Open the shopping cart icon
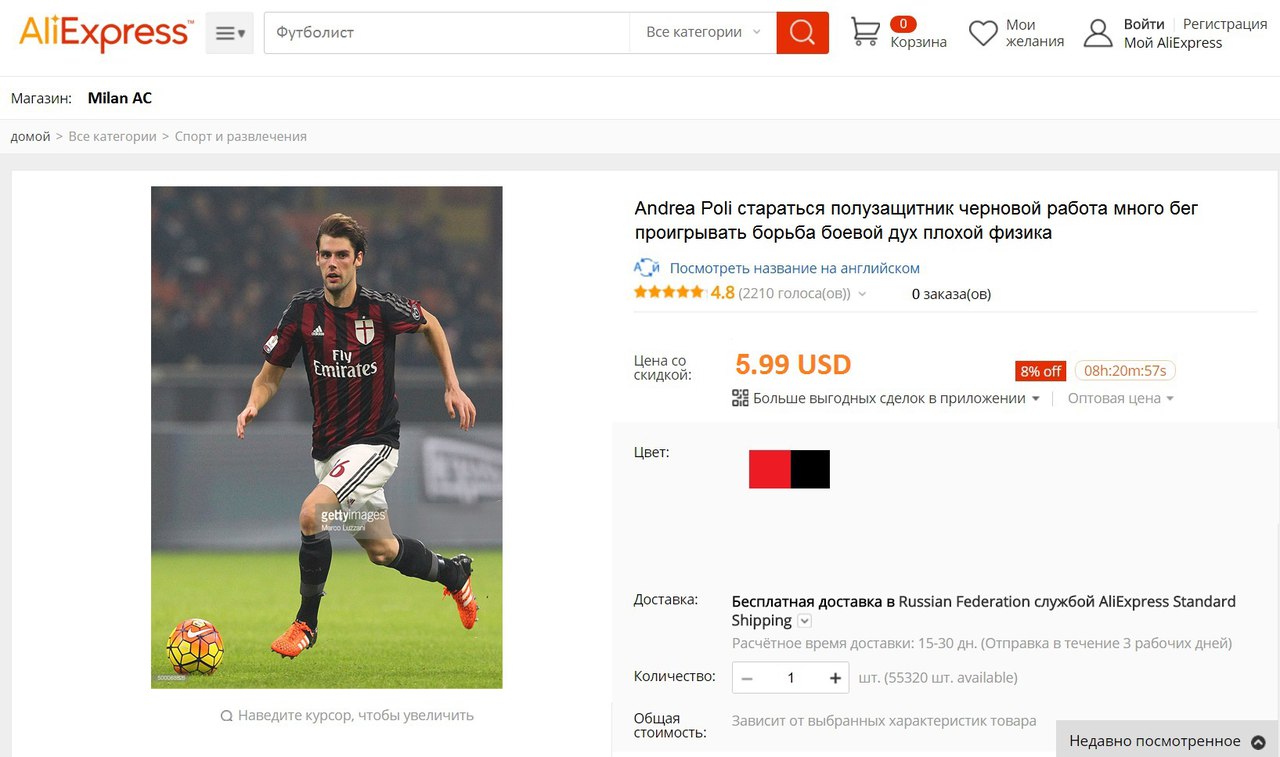The image size is (1280, 757). (865, 32)
